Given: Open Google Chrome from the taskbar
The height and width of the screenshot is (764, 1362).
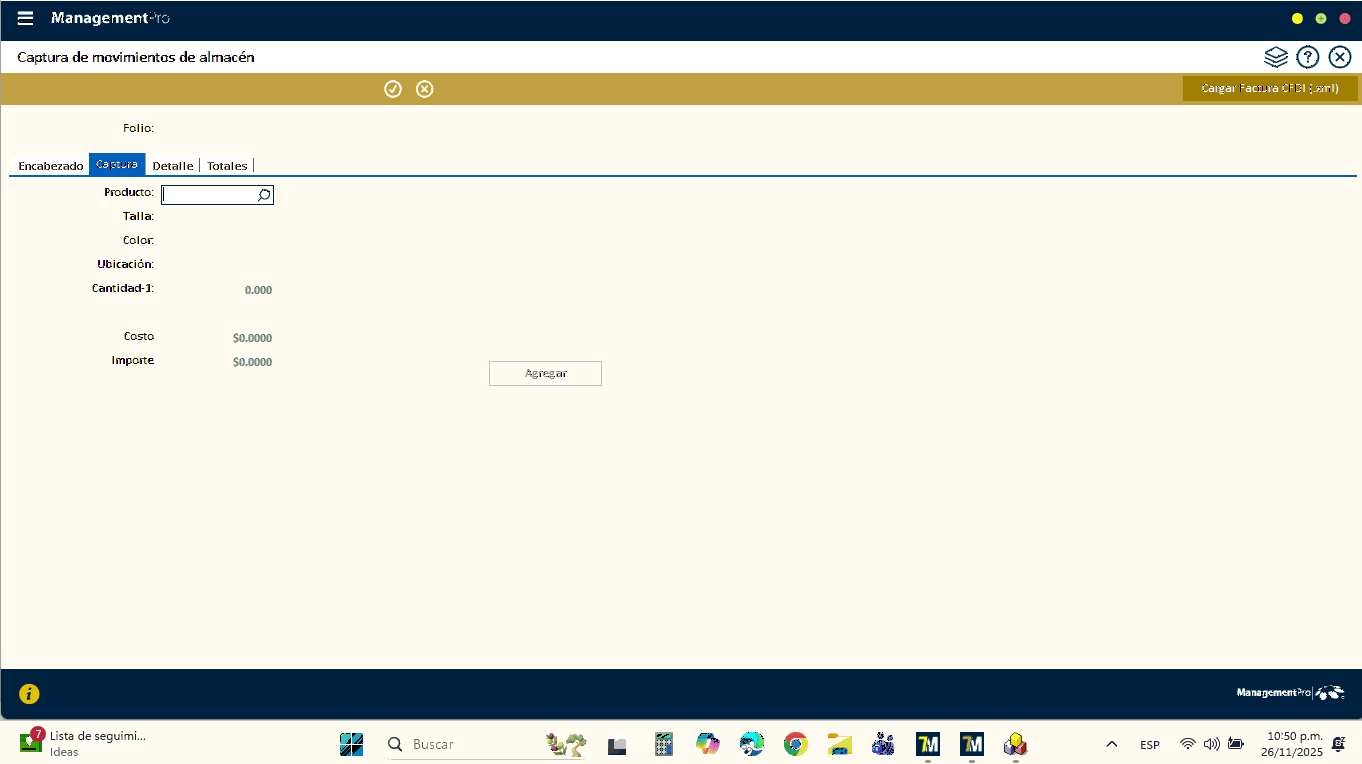Looking at the screenshot, I should click(795, 744).
